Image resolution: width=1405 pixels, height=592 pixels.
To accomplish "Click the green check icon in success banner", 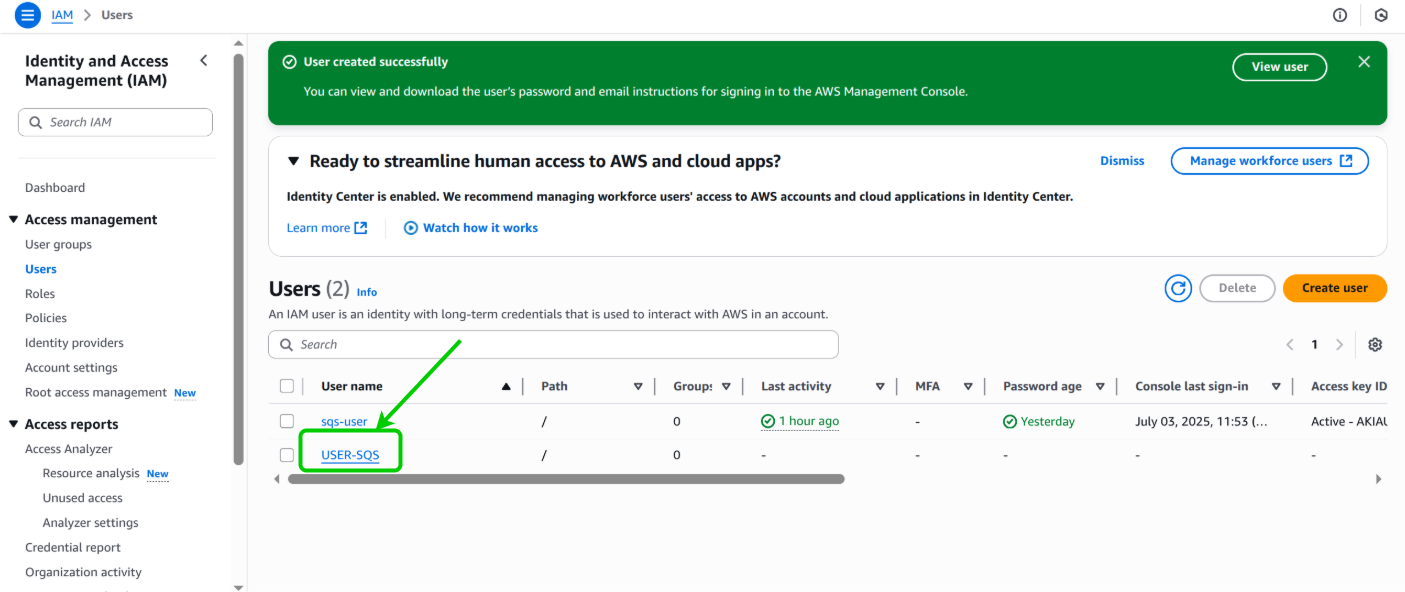I will pyautogui.click(x=290, y=62).
